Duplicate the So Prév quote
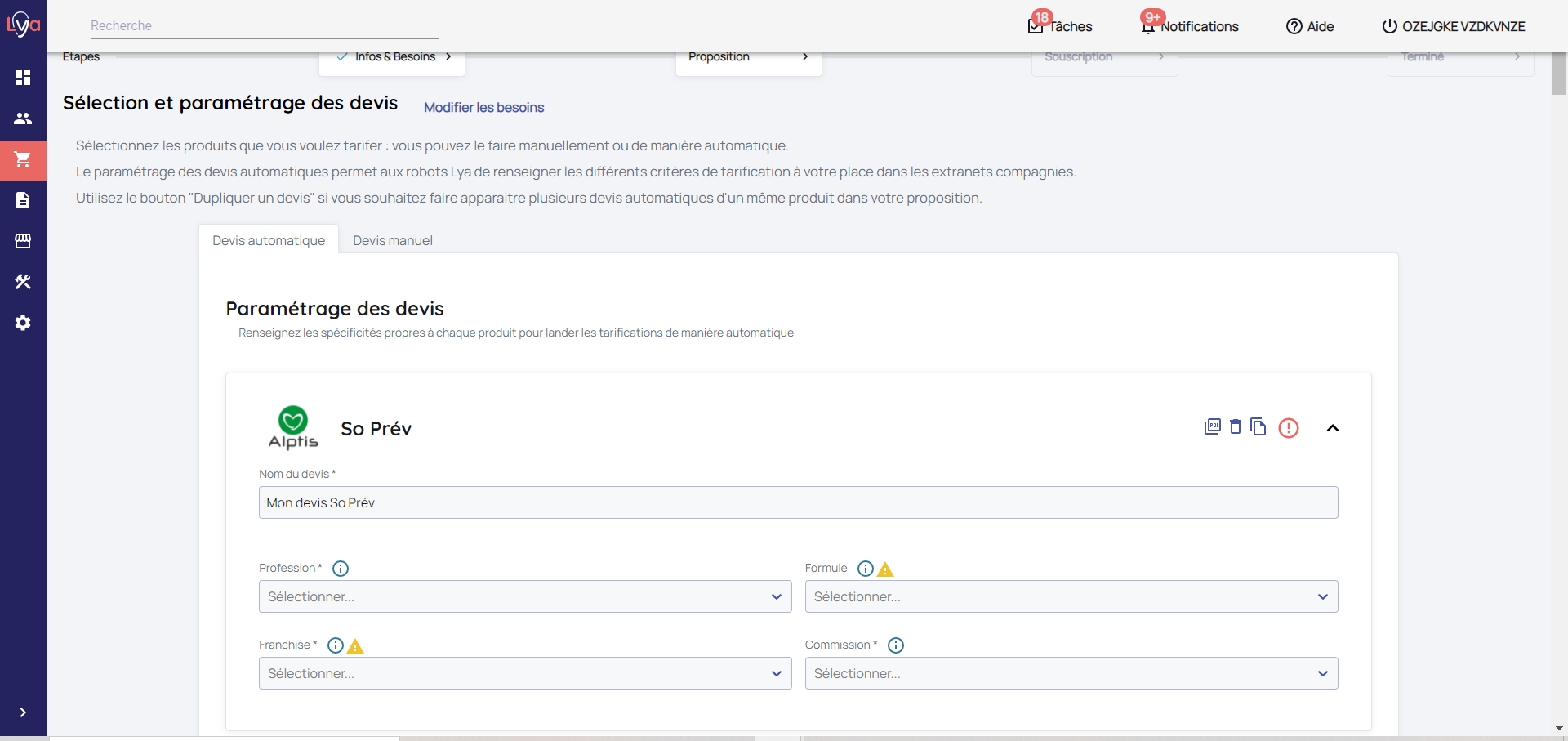This screenshot has height=741, width=1568. coord(1258,427)
